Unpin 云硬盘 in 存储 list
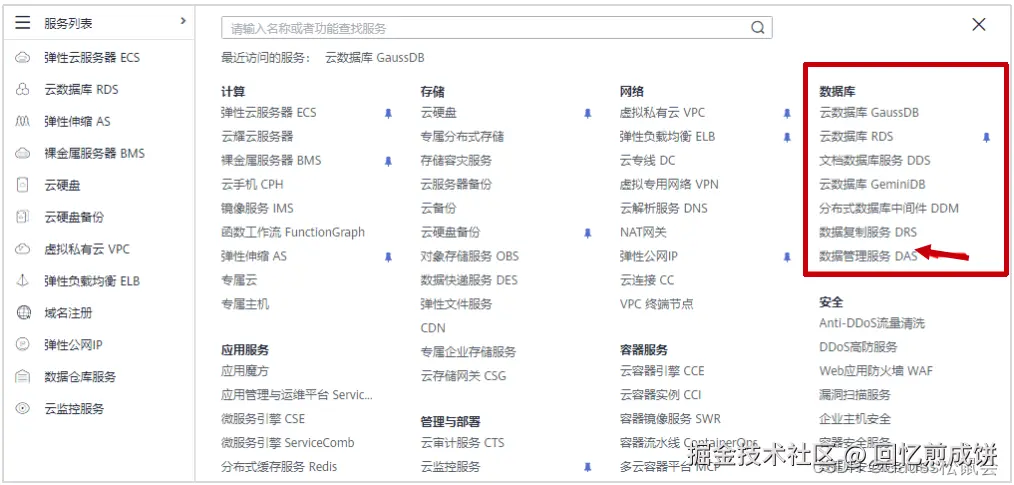Viewport: 1014px width, 485px height. [587, 113]
